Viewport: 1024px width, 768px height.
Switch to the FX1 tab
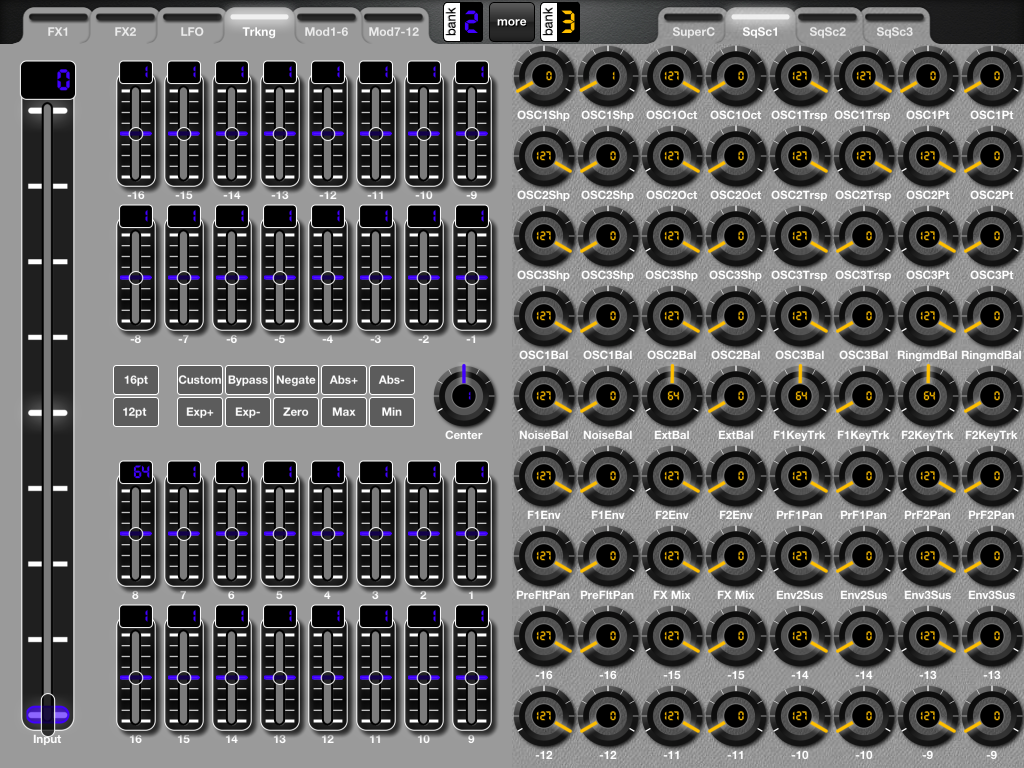coord(57,27)
